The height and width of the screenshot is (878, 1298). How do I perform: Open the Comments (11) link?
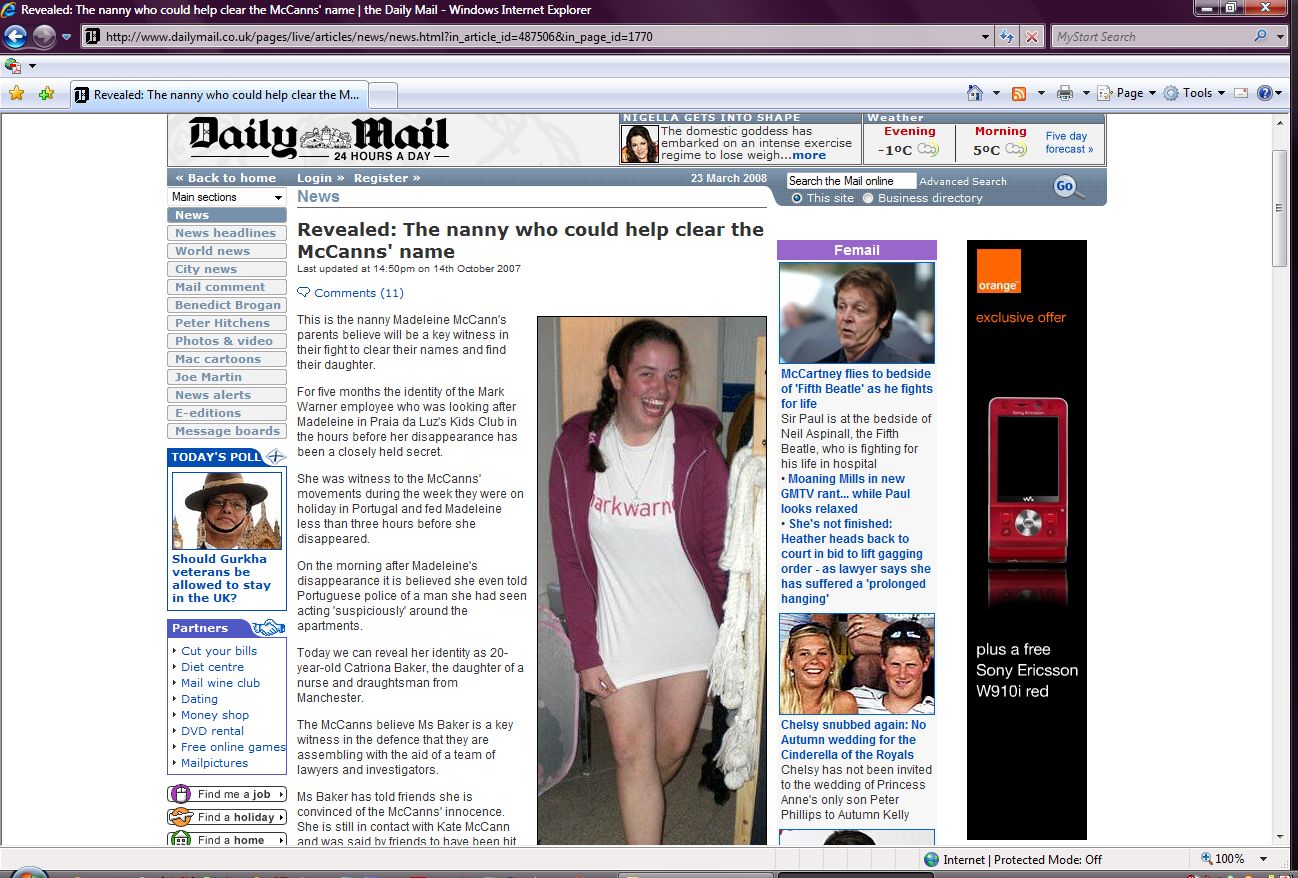[x=358, y=293]
